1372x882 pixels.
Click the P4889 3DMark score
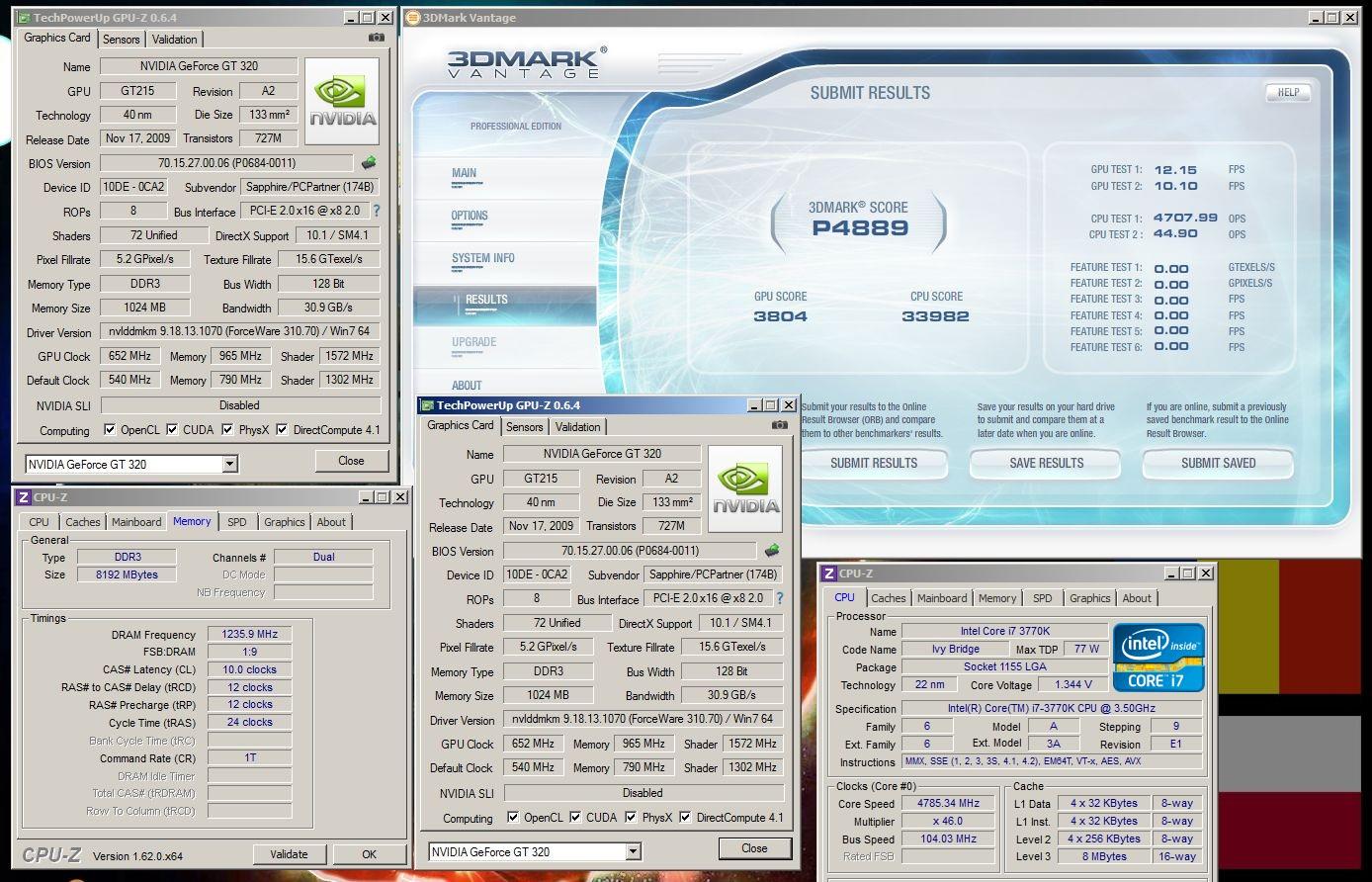(x=859, y=228)
